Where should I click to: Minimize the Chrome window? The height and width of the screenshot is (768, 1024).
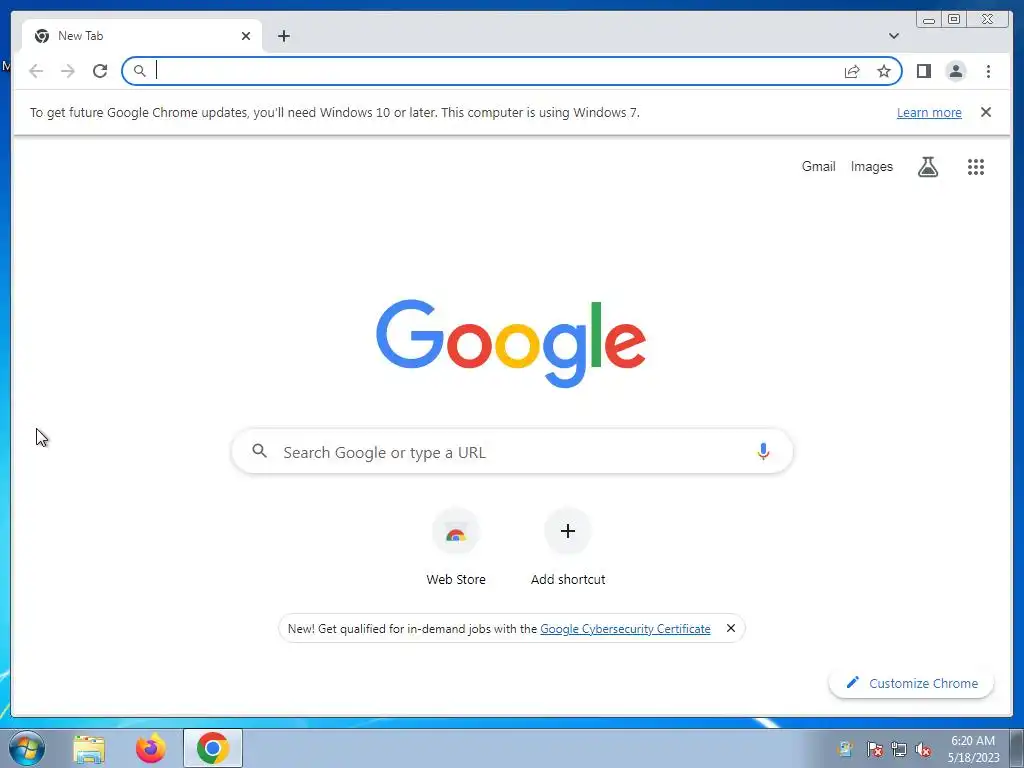[929, 20]
